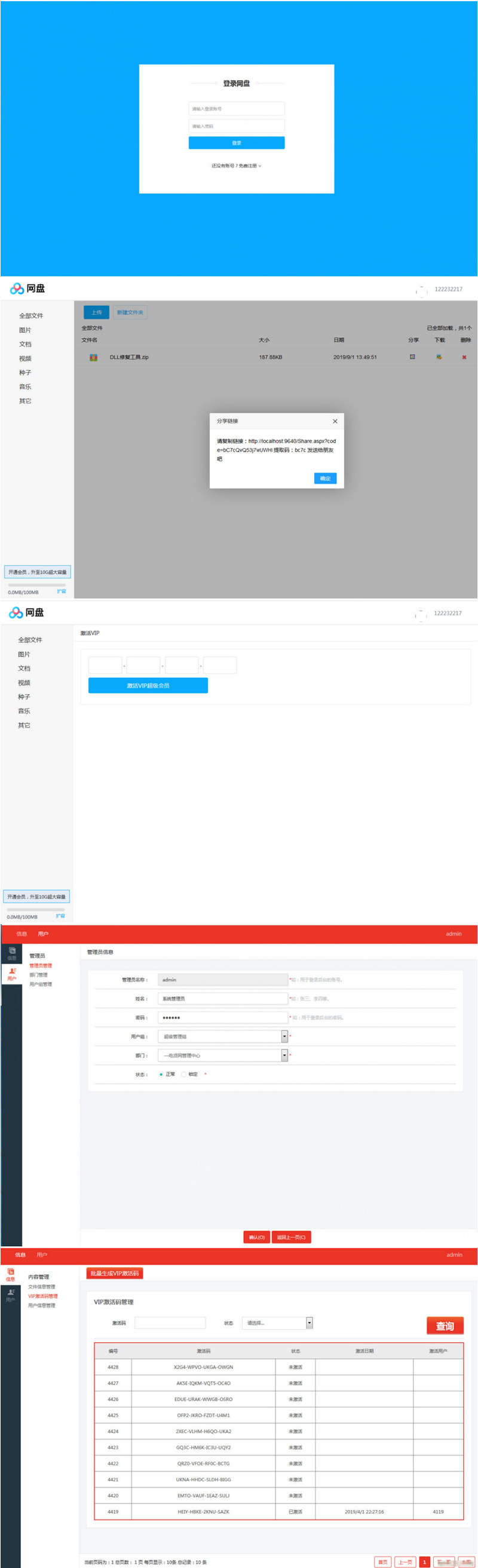
Task: Open the 用户组 dropdown showing 超级管理组
Action: 284,1036
